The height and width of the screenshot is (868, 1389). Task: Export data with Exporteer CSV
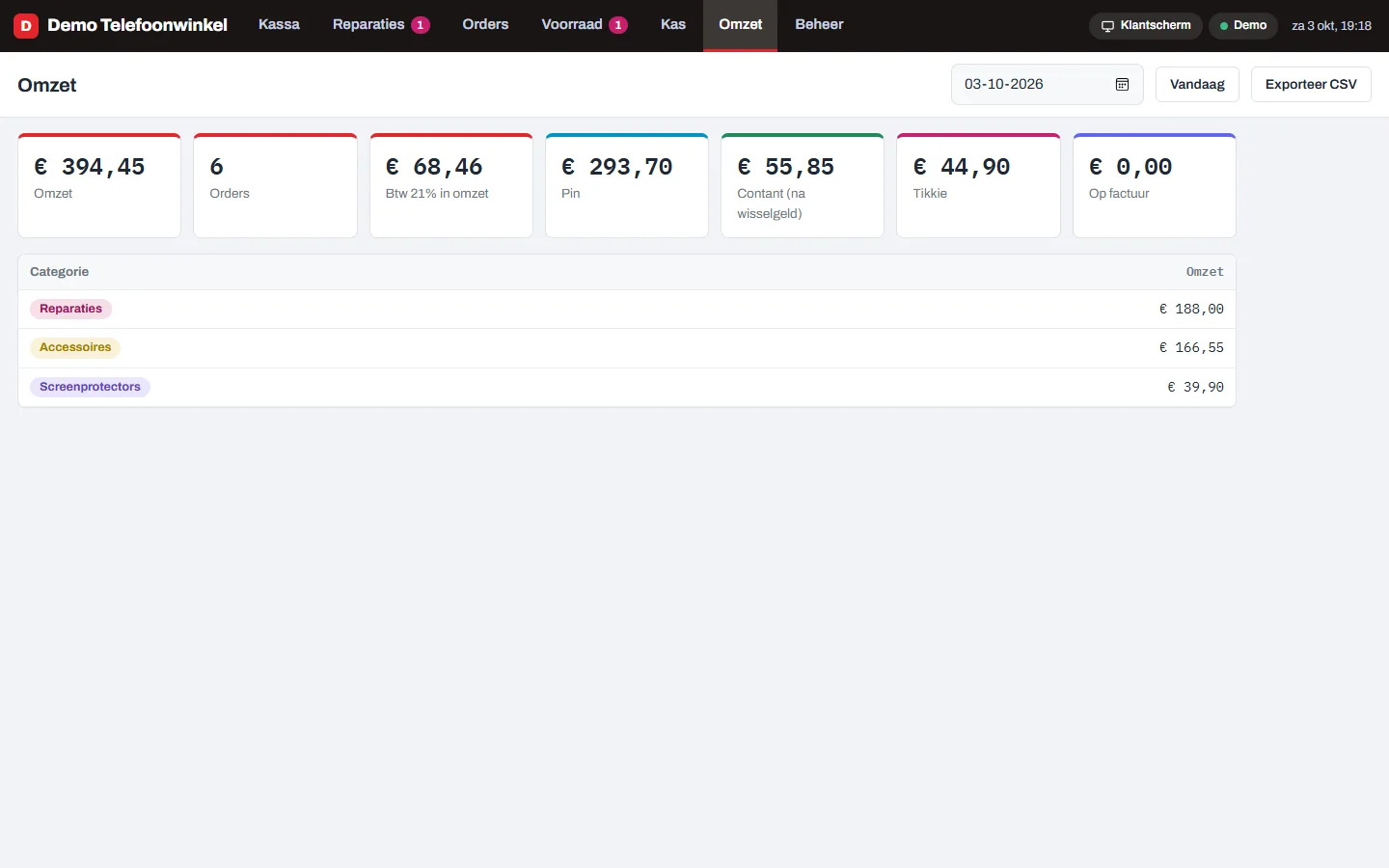pyautogui.click(x=1311, y=85)
